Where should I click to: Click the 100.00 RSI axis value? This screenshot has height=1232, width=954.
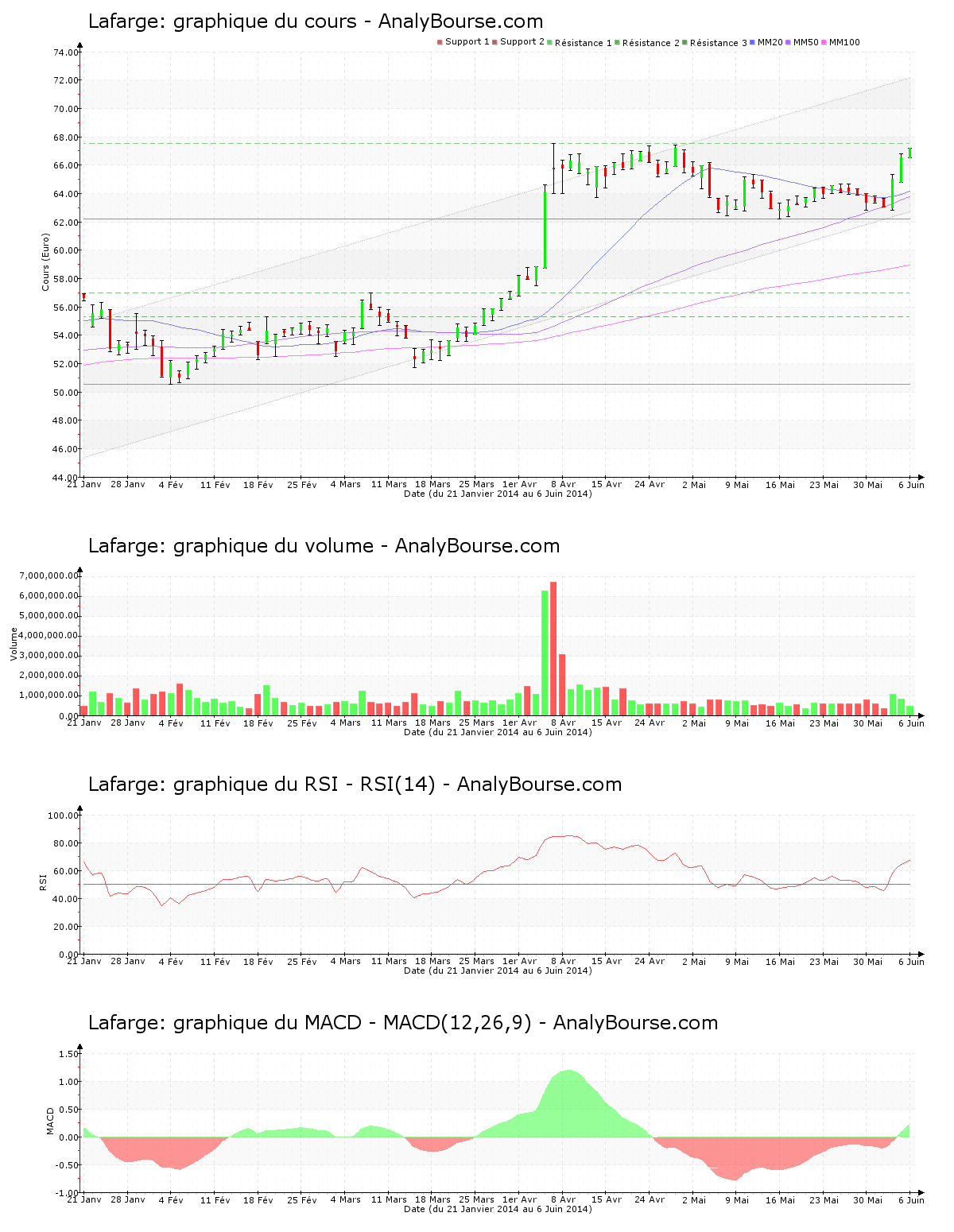(x=64, y=816)
